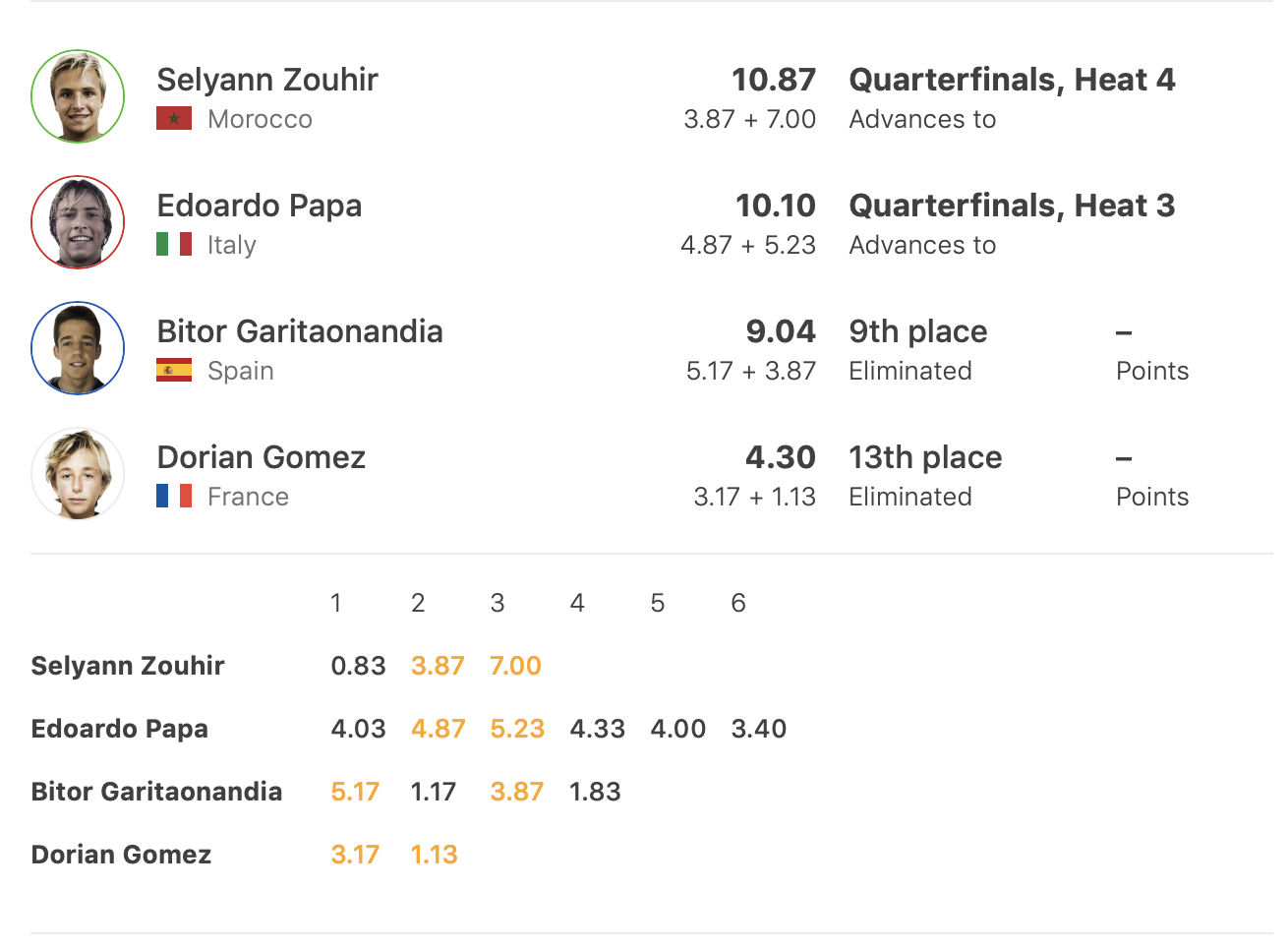Click Edoardo Papa's 5.23 wave score
This screenshot has height=948, width=1288.
click(517, 729)
